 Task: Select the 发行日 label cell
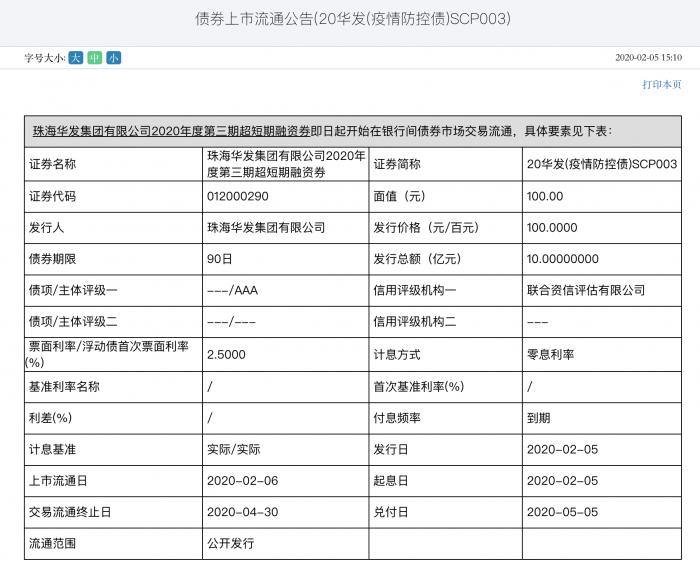pos(446,449)
